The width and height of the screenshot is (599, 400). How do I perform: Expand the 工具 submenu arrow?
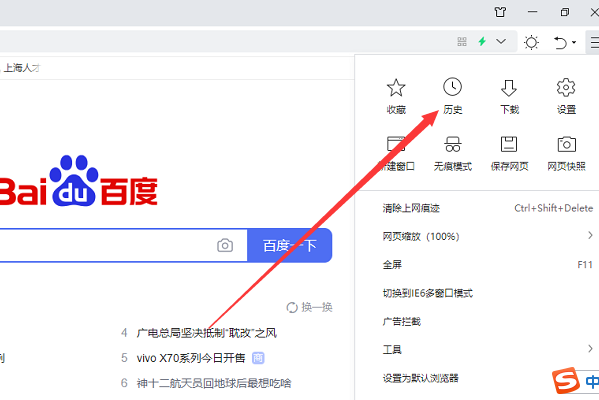(590, 348)
